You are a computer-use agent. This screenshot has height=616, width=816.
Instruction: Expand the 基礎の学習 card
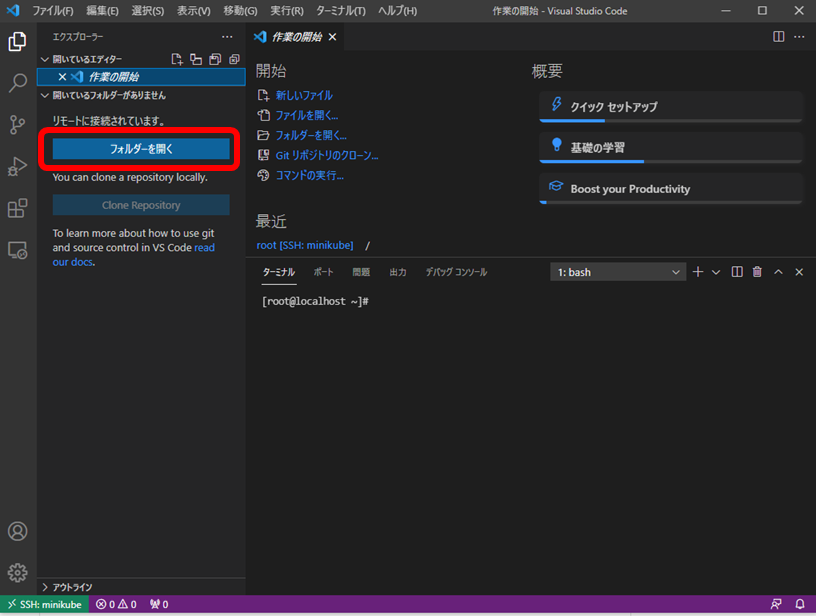click(670, 147)
